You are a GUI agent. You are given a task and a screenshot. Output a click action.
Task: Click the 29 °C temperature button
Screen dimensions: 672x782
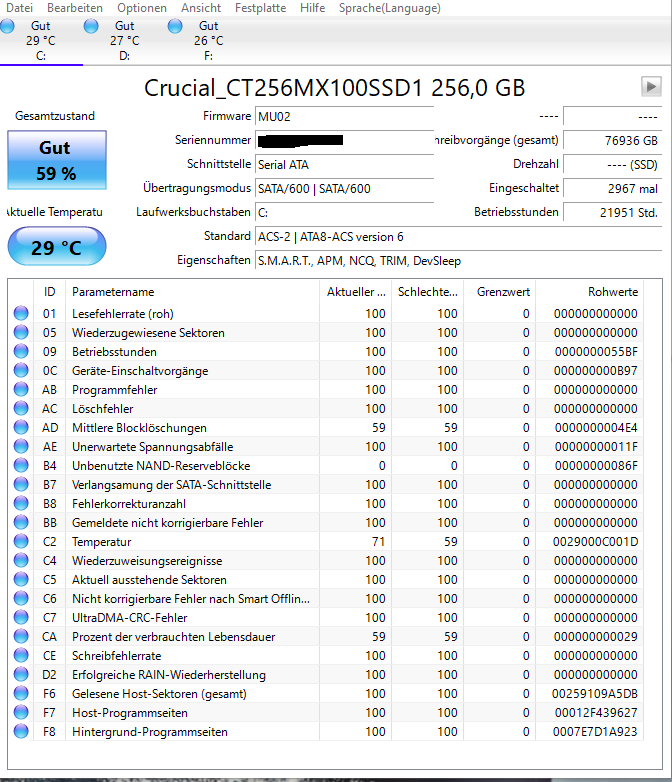click(57, 246)
